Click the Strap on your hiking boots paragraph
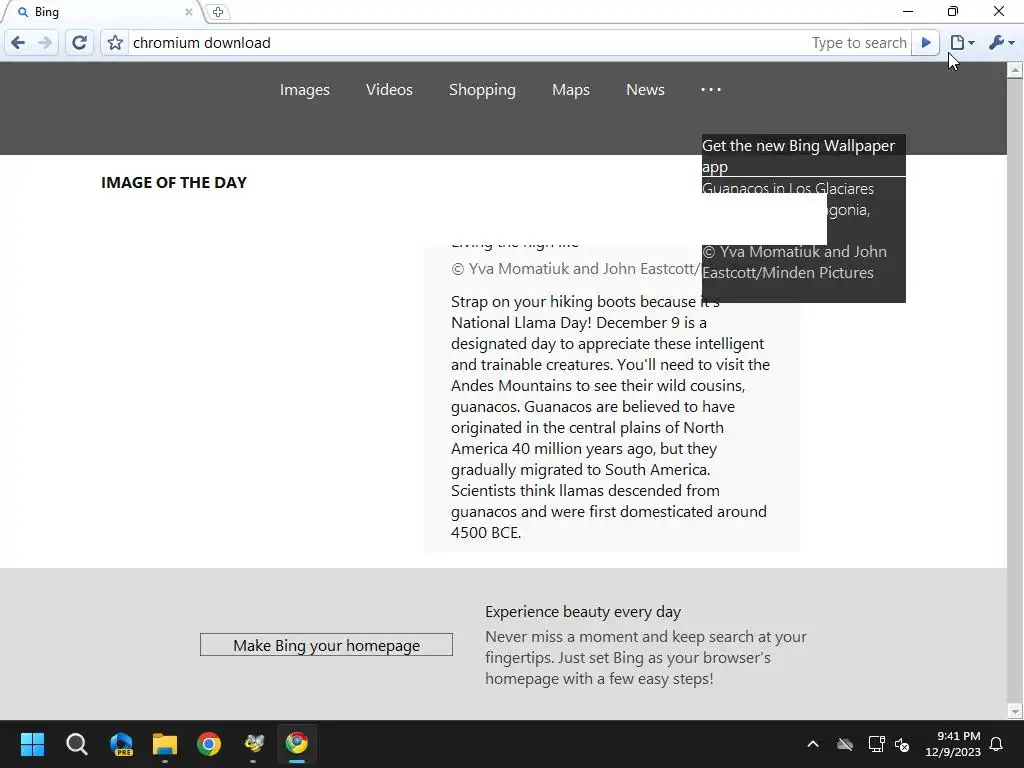 (611, 417)
